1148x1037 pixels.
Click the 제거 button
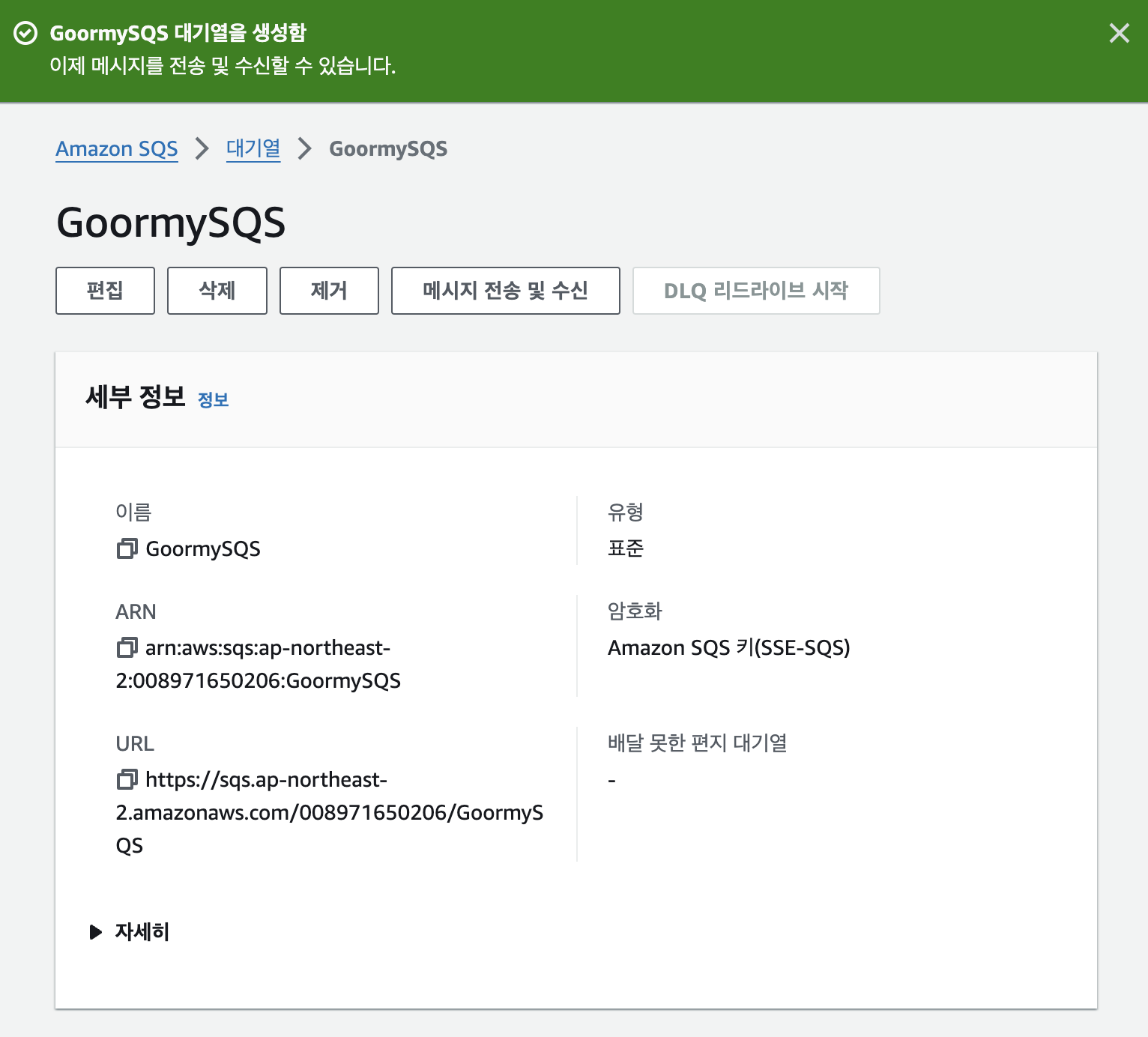[x=329, y=291]
